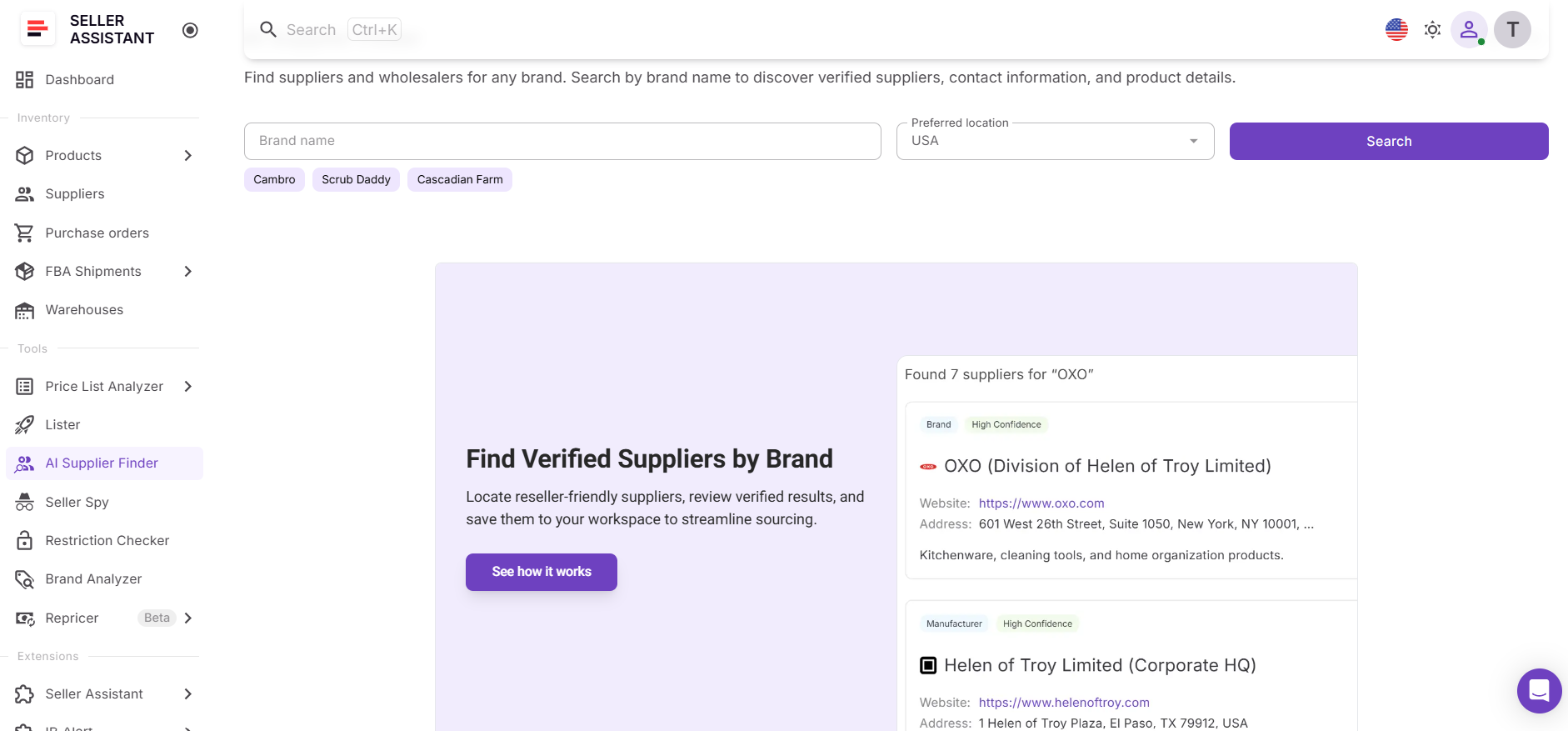Expand the FBA Shipments submenu chevron
This screenshot has width=1568, height=731.
(187, 271)
